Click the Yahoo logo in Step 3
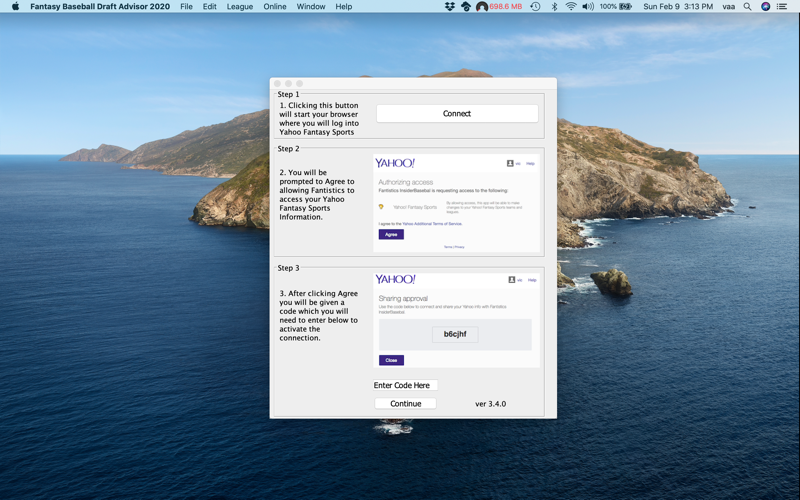Viewport: 800px width, 500px height. tap(395, 279)
